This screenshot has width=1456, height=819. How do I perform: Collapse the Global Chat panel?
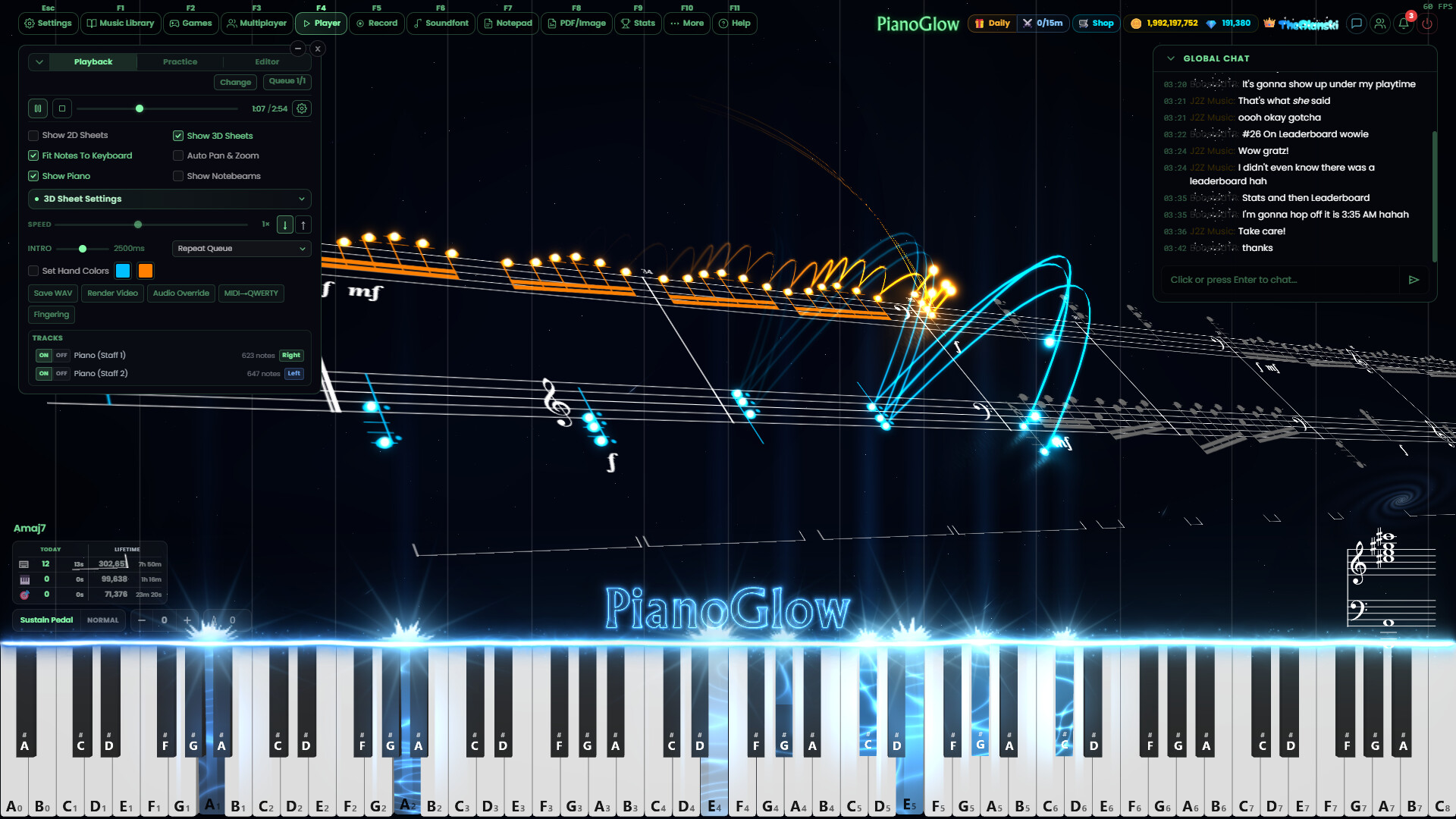pos(1171,58)
